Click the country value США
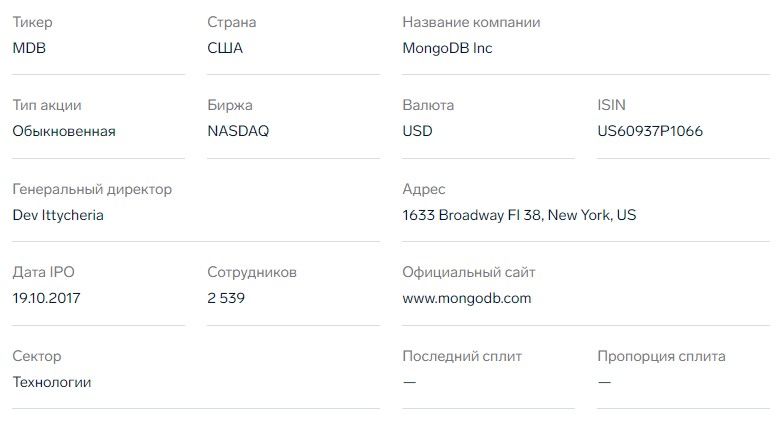This screenshot has width=776, height=421. (225, 48)
